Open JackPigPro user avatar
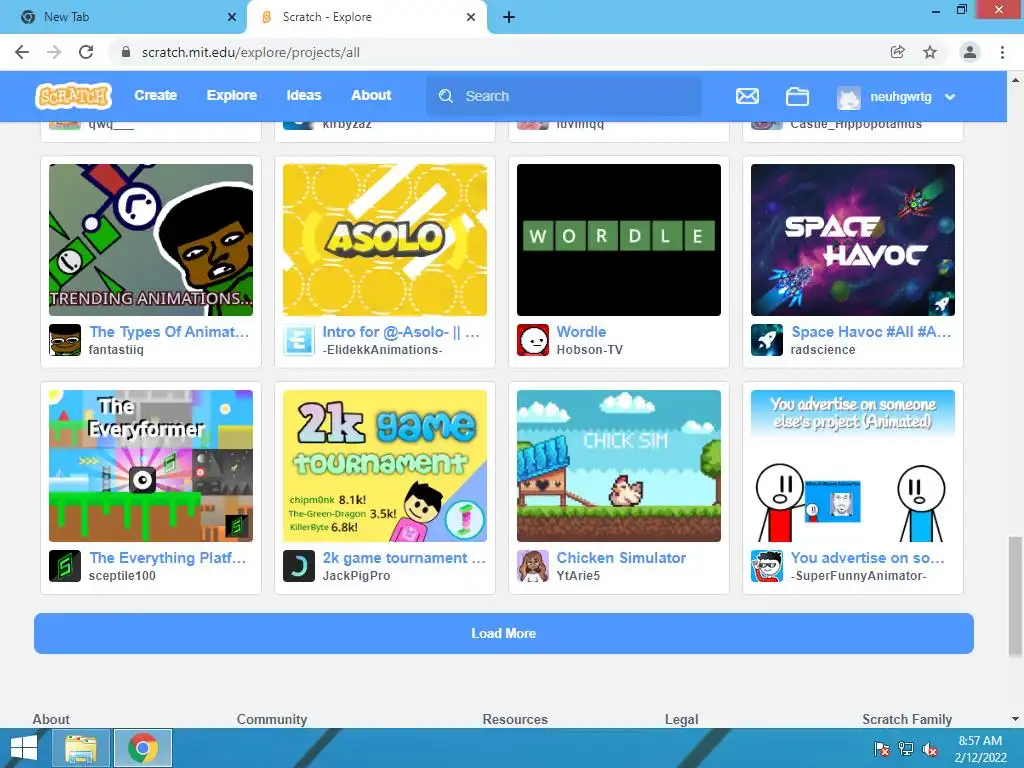Viewport: 1024px width, 768px height. pos(299,566)
